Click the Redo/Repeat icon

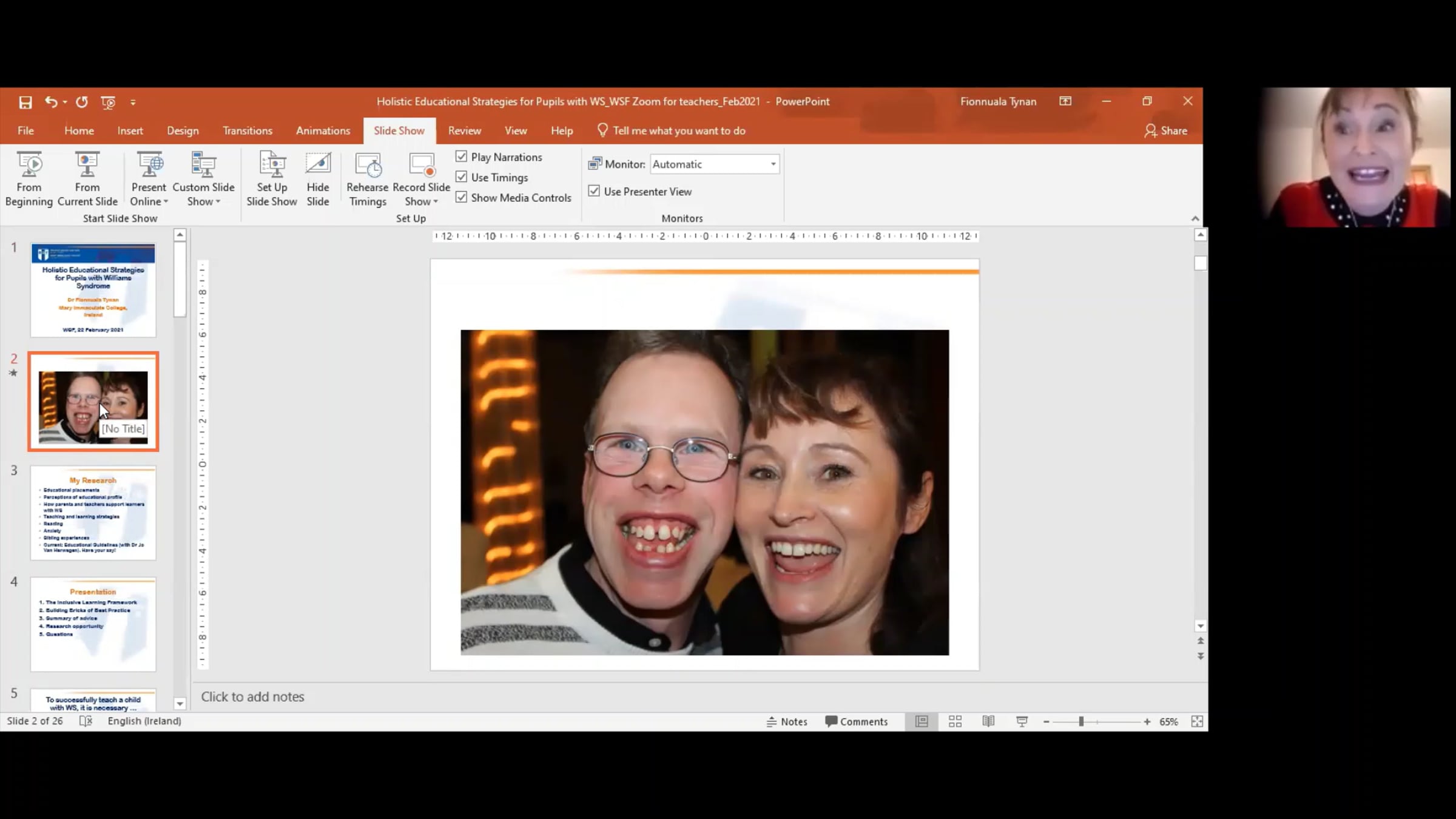[x=82, y=102]
